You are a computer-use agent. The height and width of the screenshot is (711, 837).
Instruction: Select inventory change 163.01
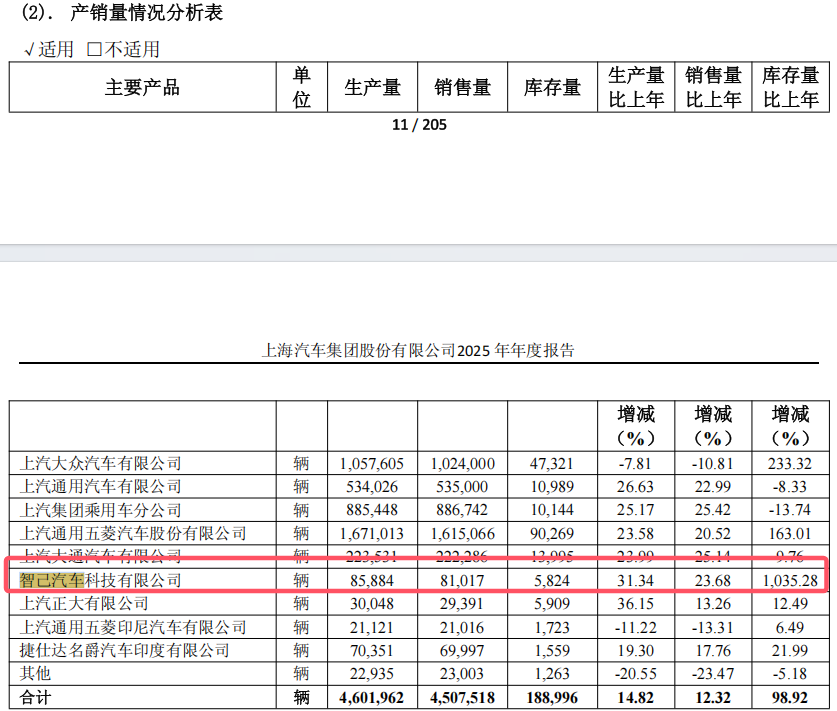pyautogui.click(x=790, y=534)
